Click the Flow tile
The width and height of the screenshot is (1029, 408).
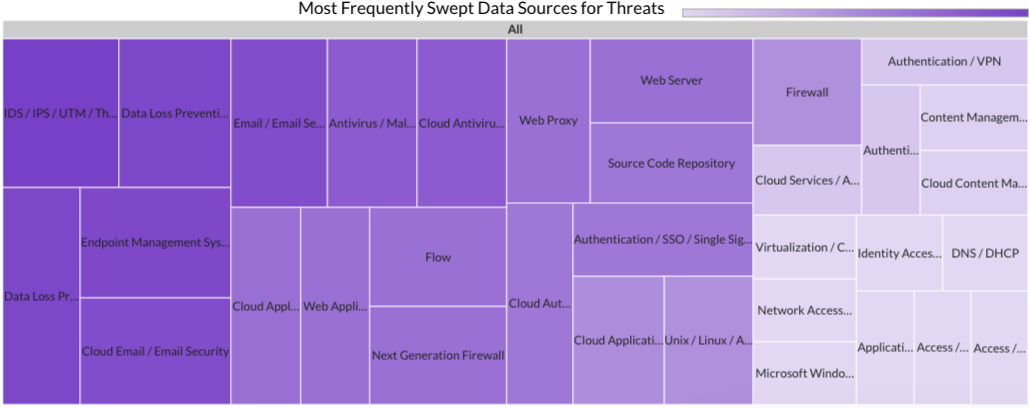coord(438,257)
